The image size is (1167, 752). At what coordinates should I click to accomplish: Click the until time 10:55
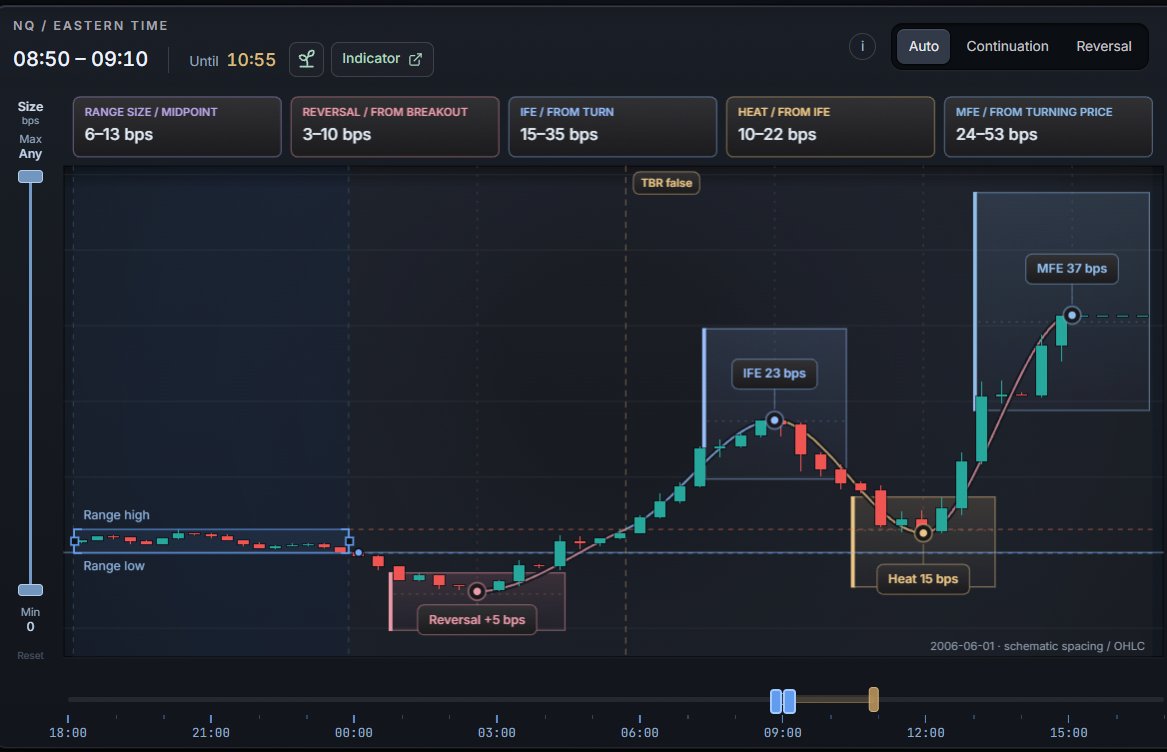tap(251, 60)
